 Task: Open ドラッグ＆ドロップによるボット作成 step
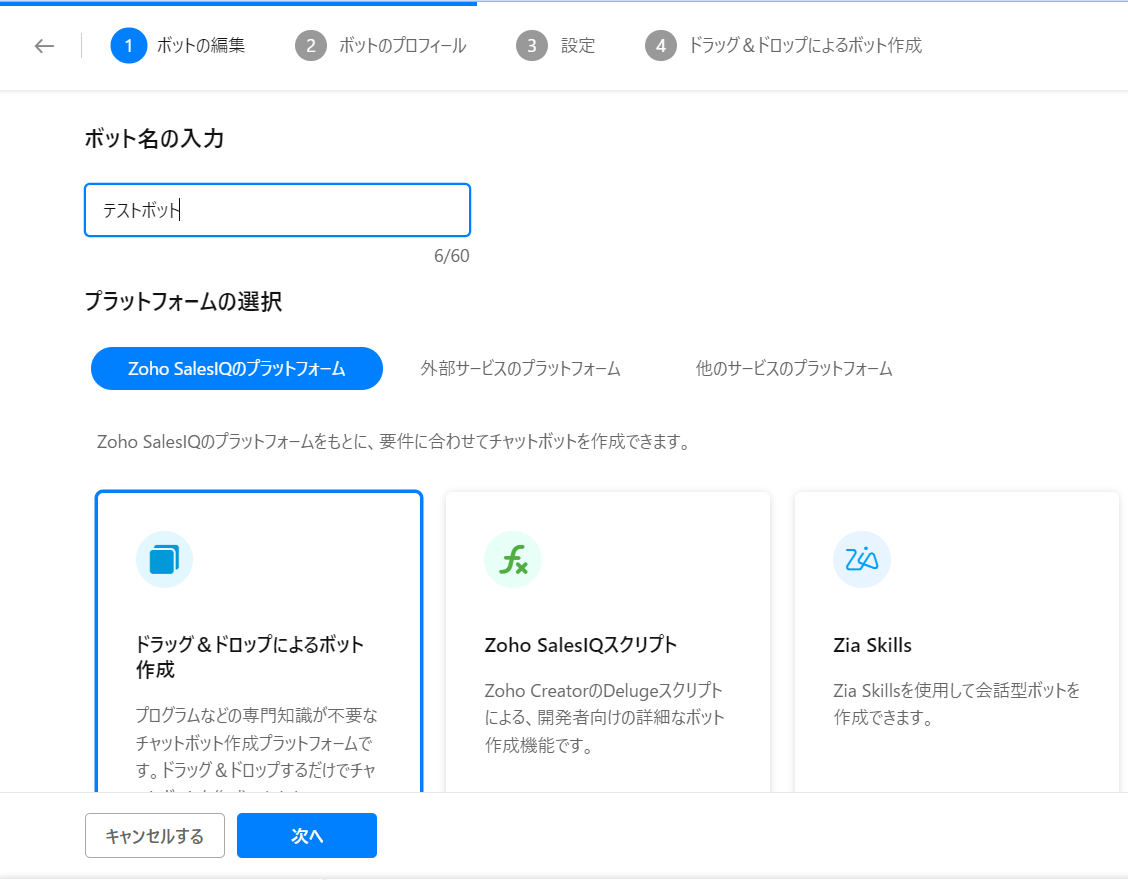pyautogui.click(x=805, y=45)
